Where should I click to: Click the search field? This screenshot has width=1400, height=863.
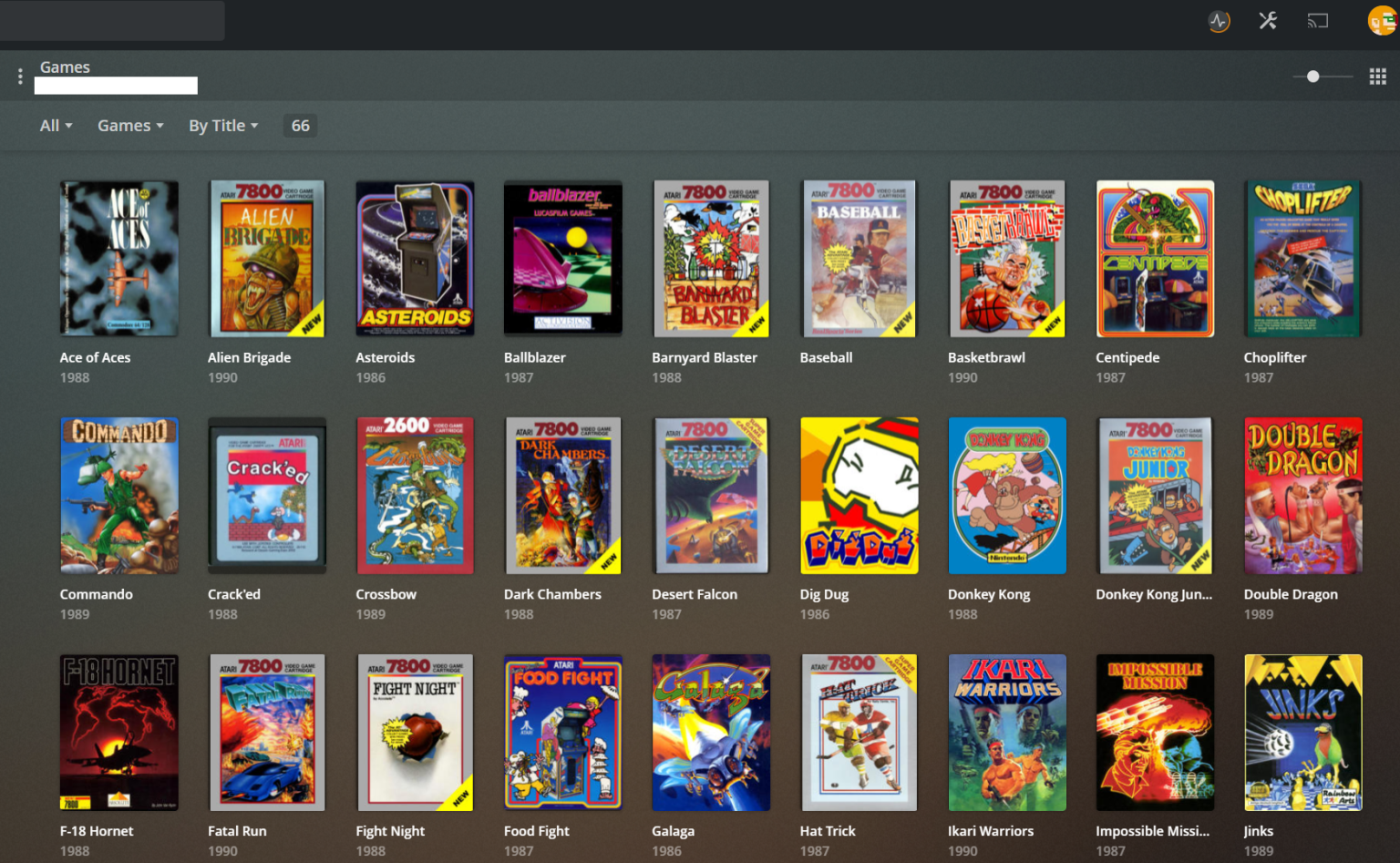click(x=112, y=20)
